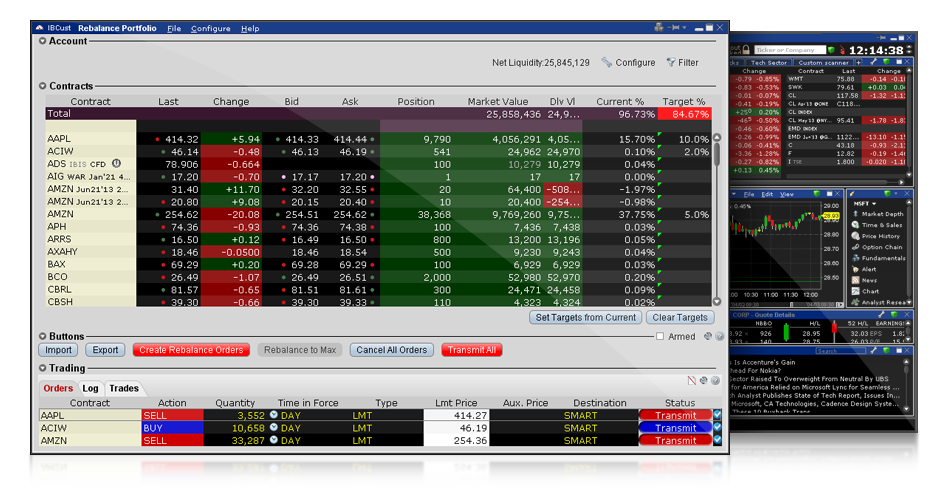Click the people icon in the Rebalance Portfolio title bar
The image size is (948, 500).
[x=659, y=27]
